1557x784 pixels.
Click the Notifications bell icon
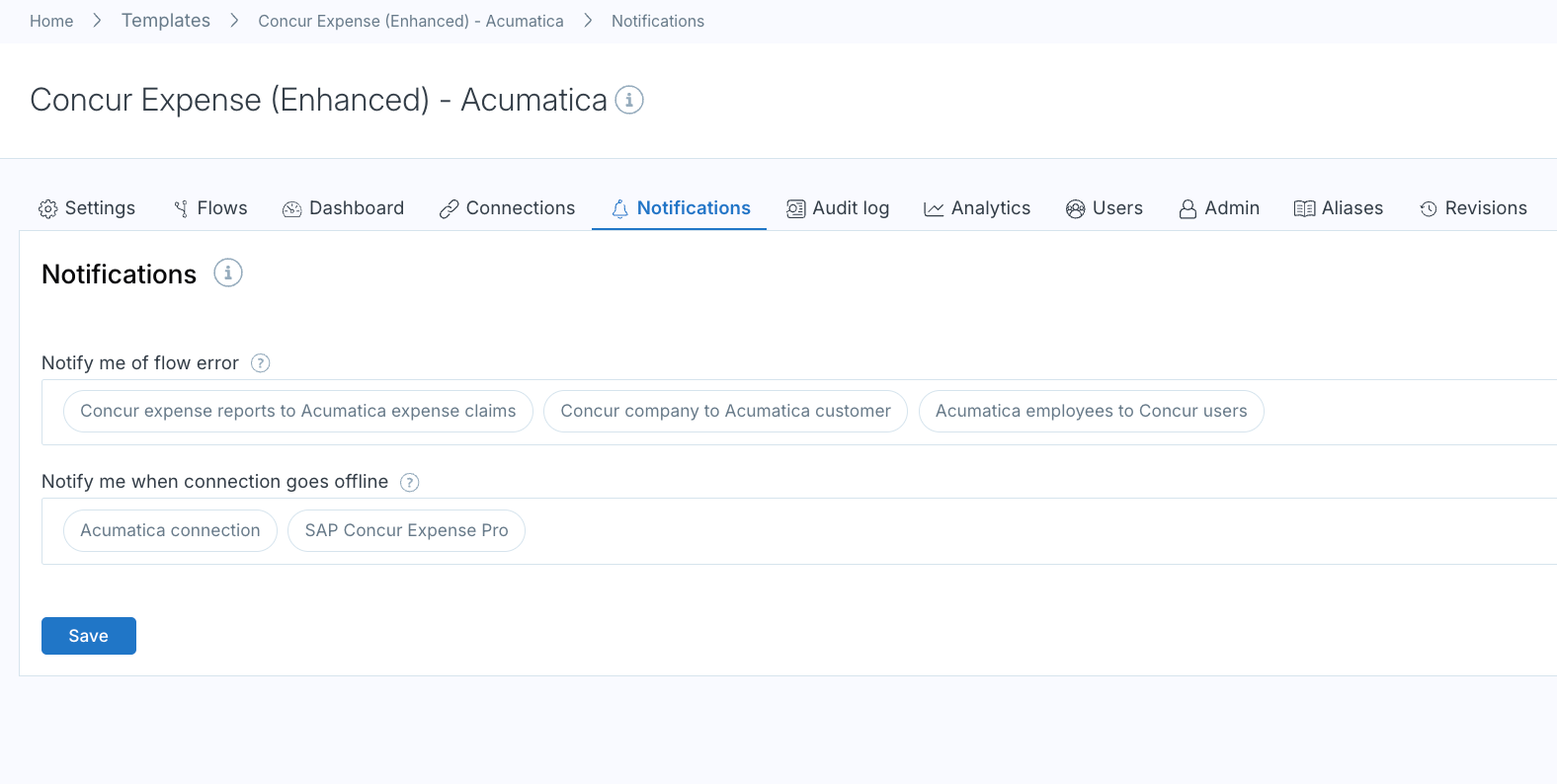click(620, 209)
